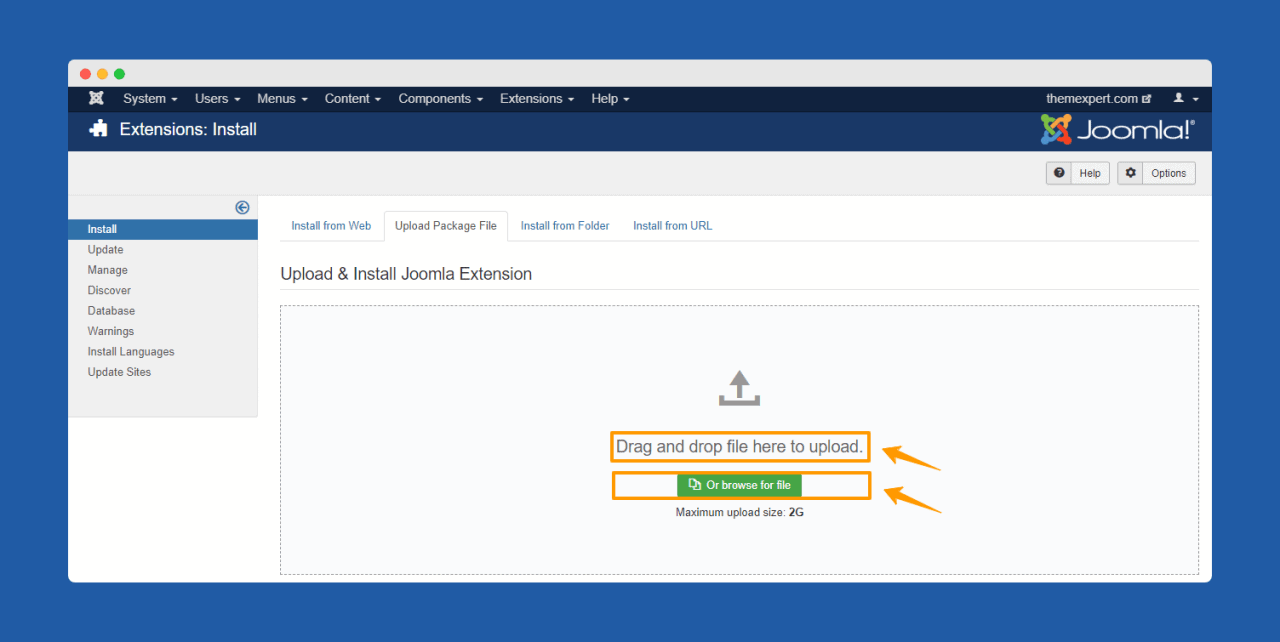
Task: Click the upload arrow icon in the drop area
Action: (x=739, y=388)
